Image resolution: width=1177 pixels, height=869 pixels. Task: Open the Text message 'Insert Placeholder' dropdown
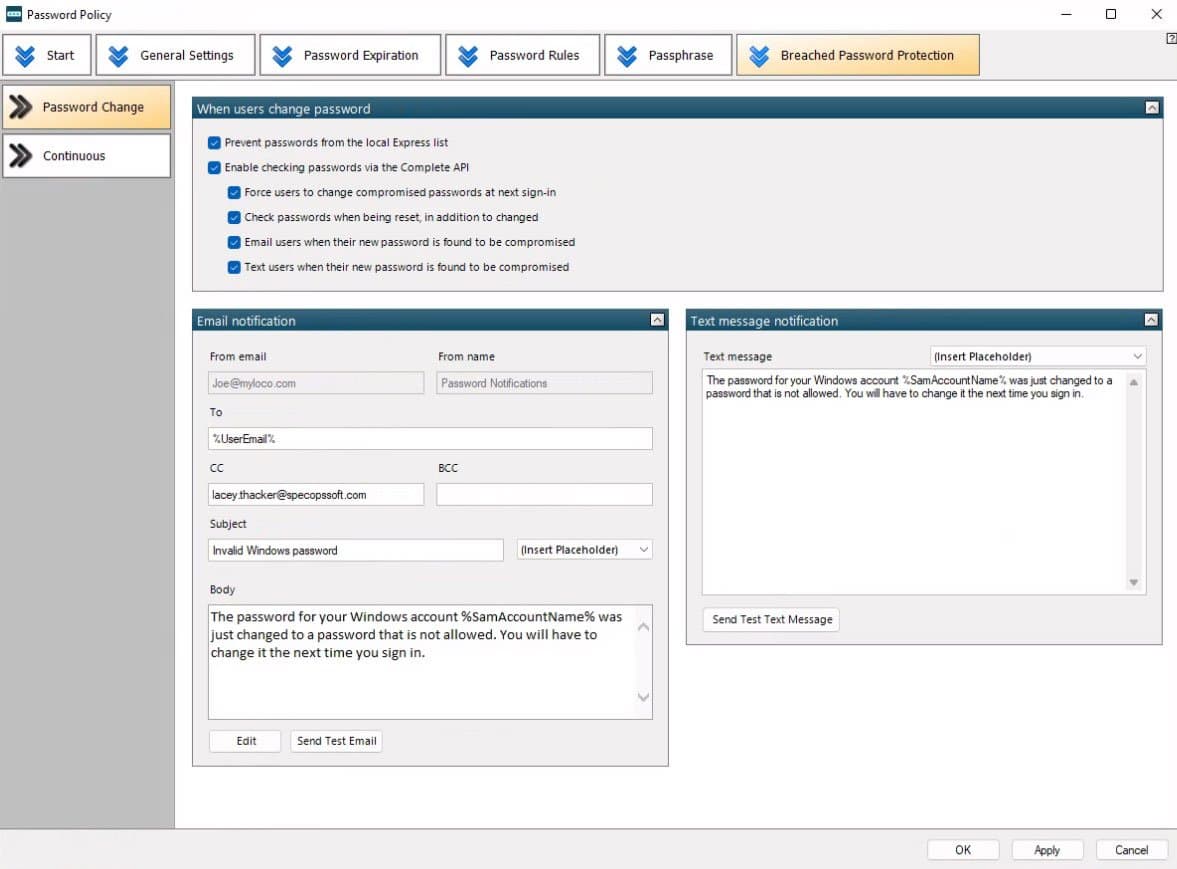[1037, 356]
